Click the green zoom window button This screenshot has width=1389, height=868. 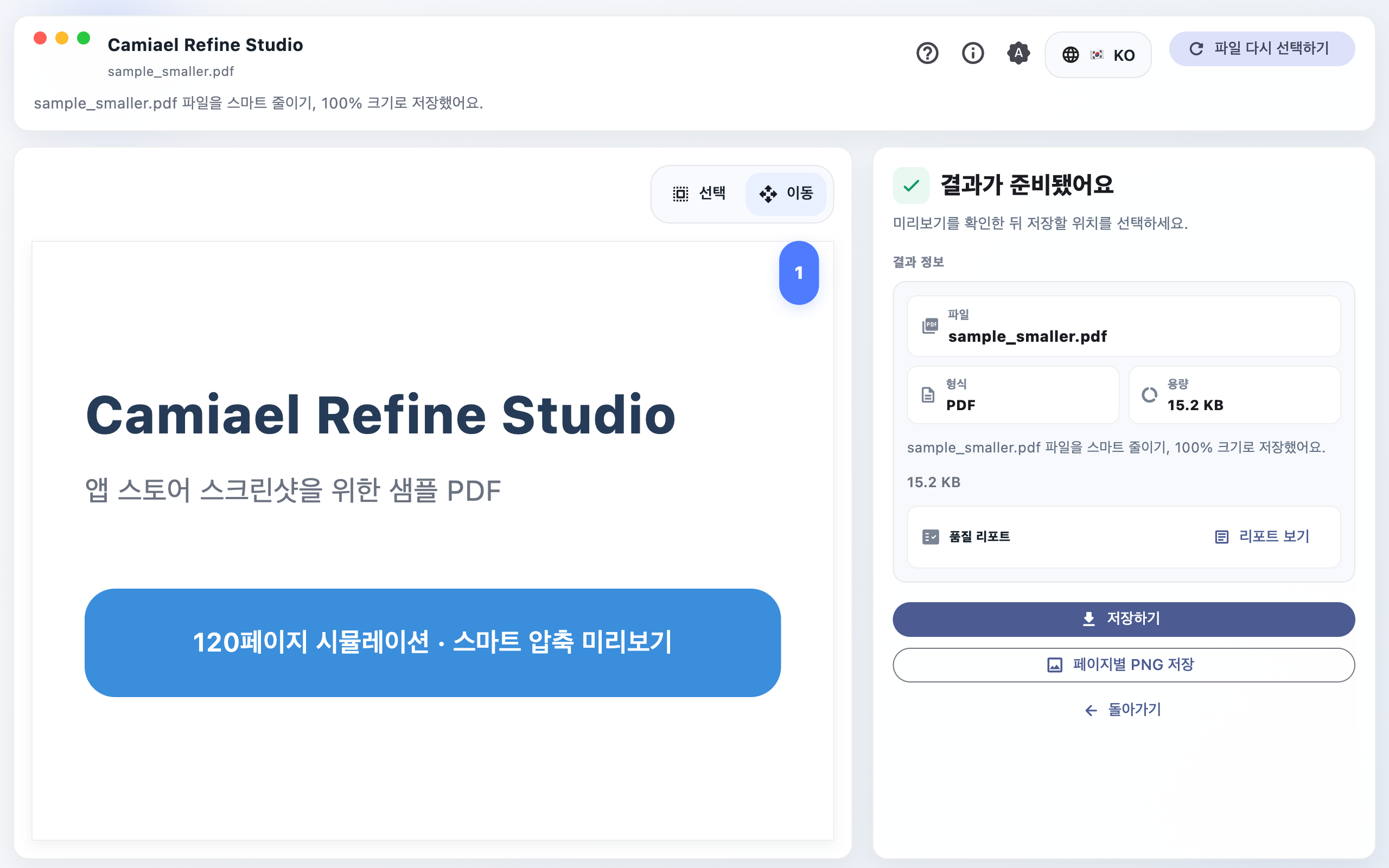84,38
